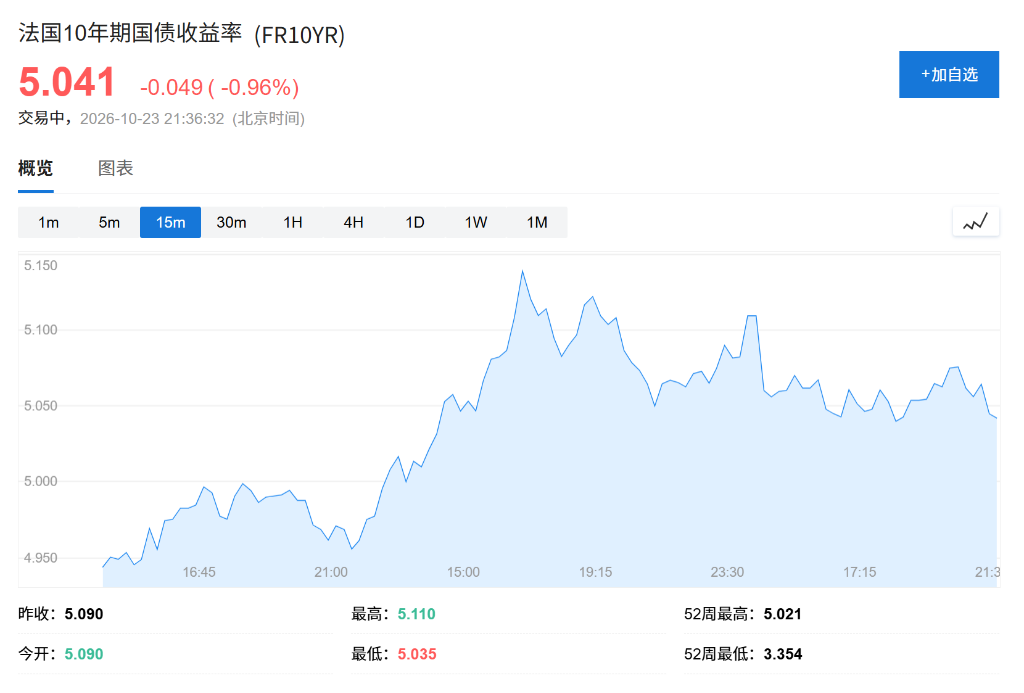This screenshot has height=693, width=1024.
Task: Select the 5m interval
Action: pos(109,222)
